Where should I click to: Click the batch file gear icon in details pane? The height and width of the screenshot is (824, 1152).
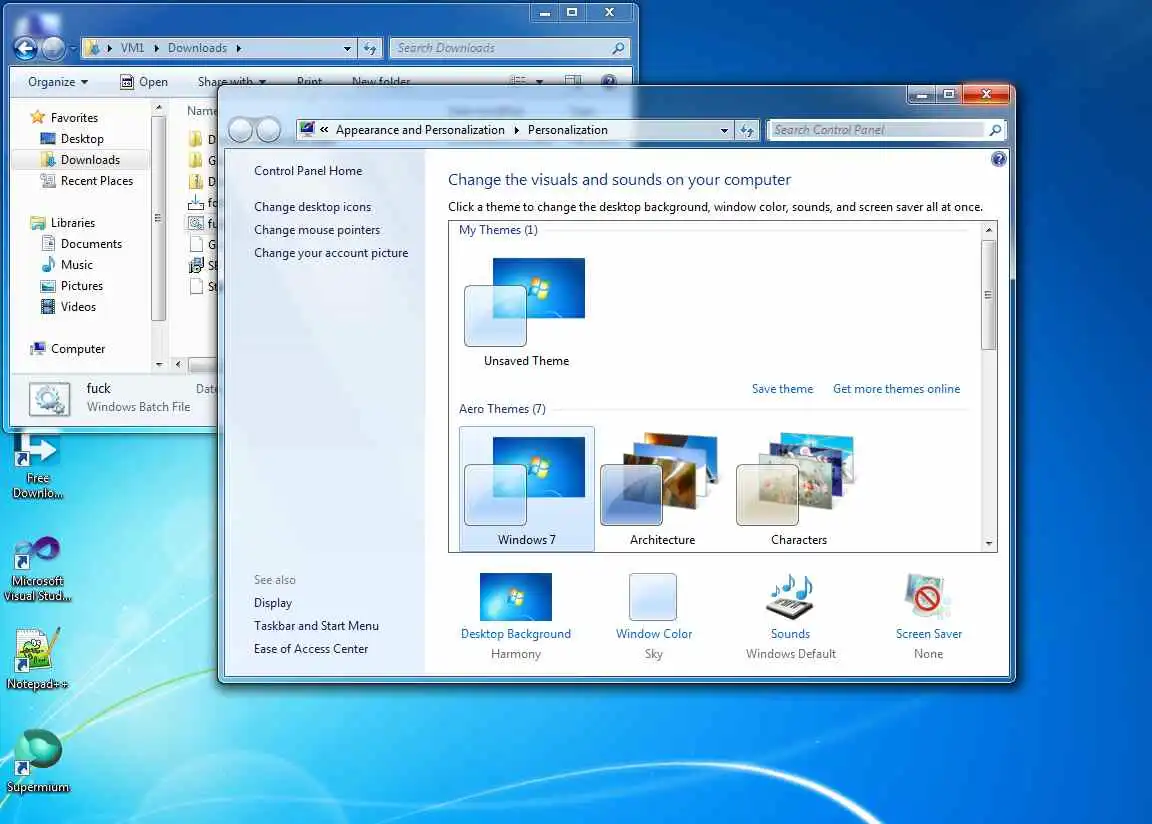[x=49, y=399]
